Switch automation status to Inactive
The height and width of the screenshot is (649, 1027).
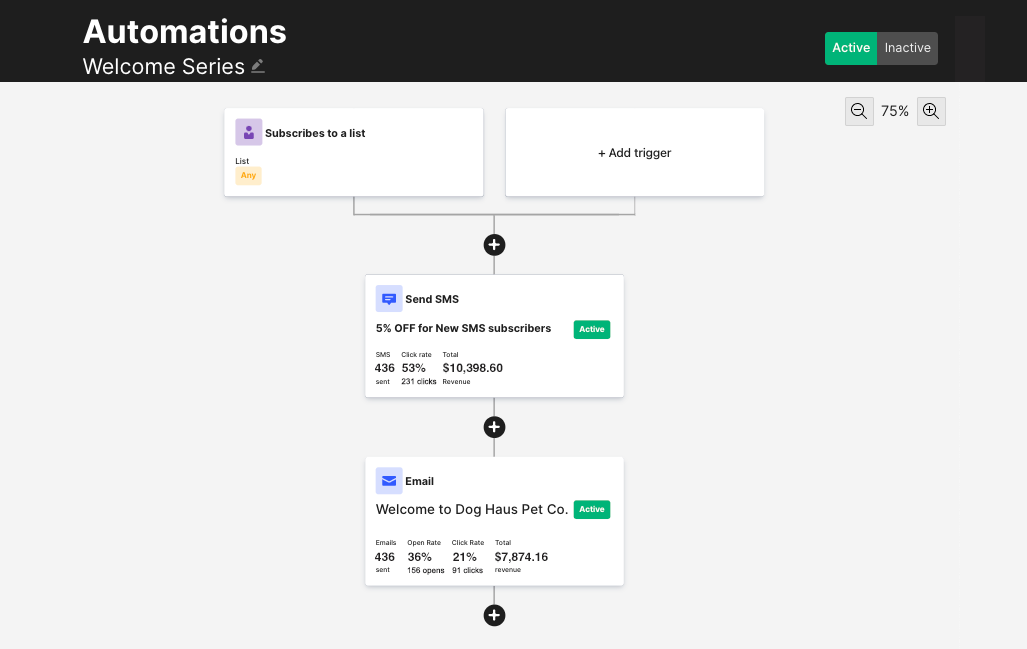coord(907,48)
